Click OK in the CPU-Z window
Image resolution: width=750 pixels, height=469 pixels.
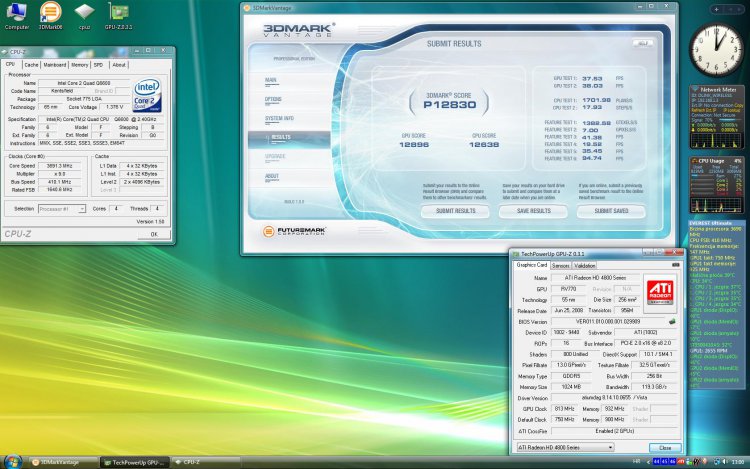[154, 234]
